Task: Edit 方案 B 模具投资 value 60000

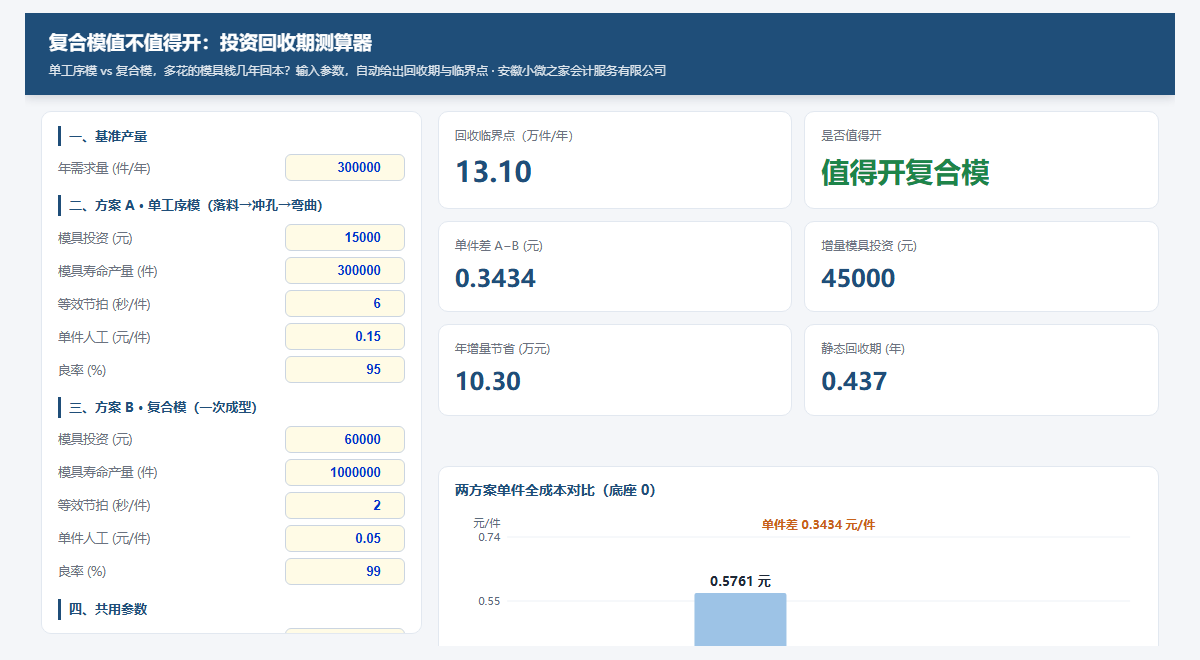Action: 345,440
